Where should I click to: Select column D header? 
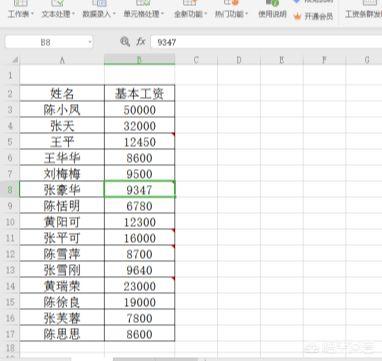(x=239, y=60)
